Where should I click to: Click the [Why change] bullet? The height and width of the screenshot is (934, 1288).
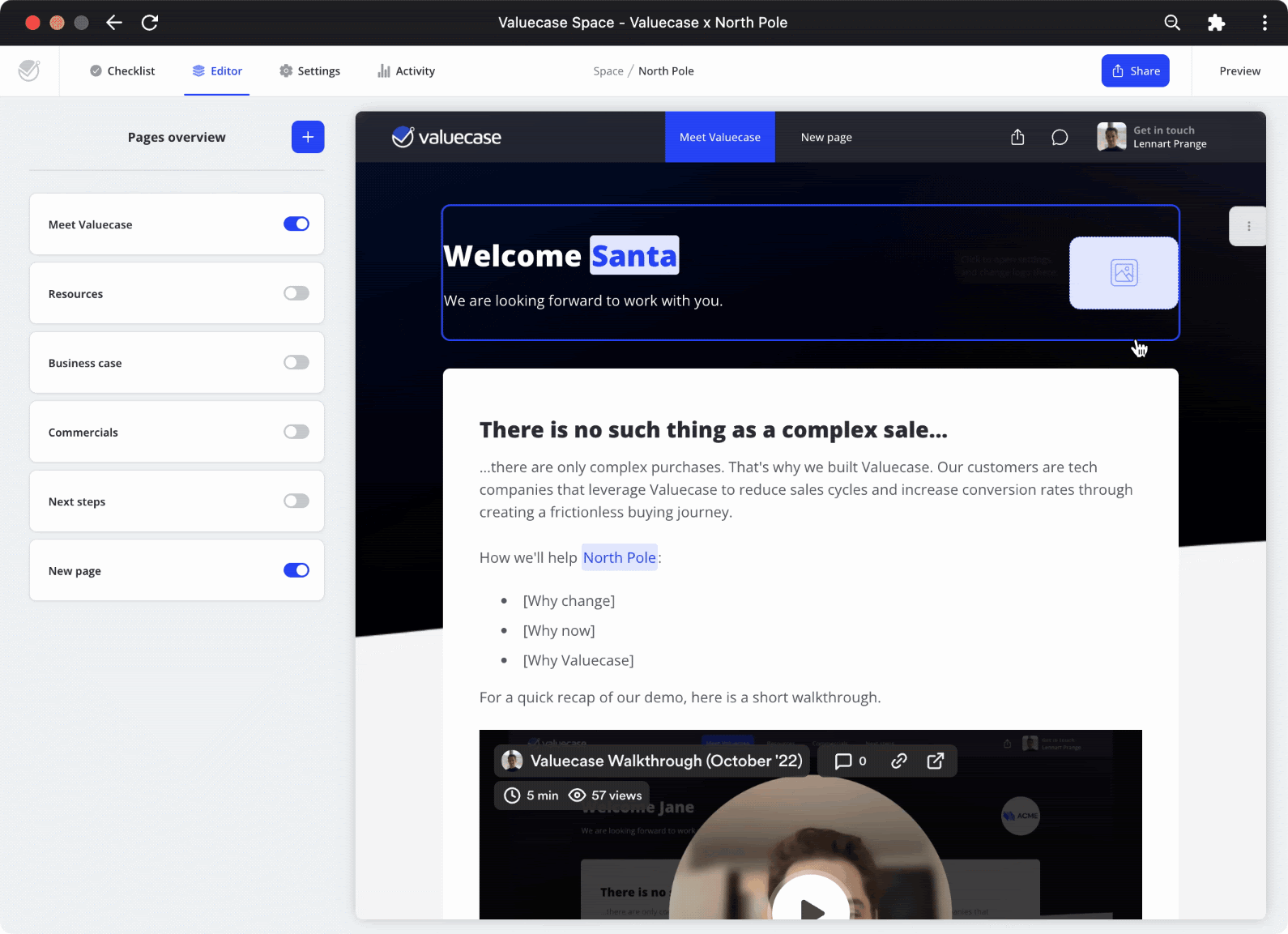coord(569,601)
